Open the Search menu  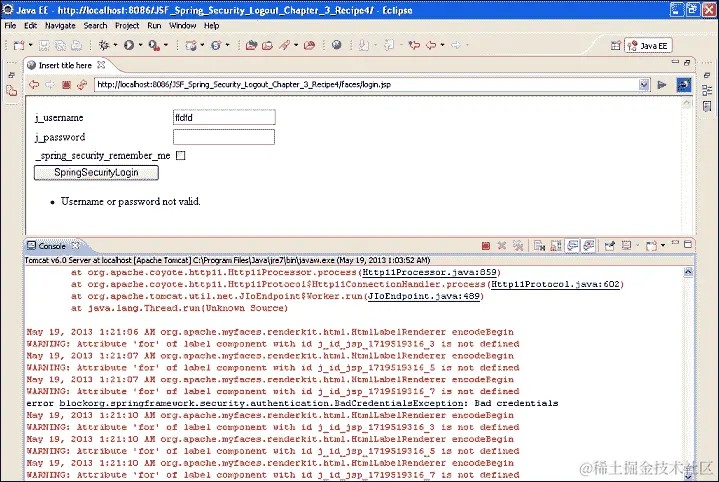tap(95, 26)
